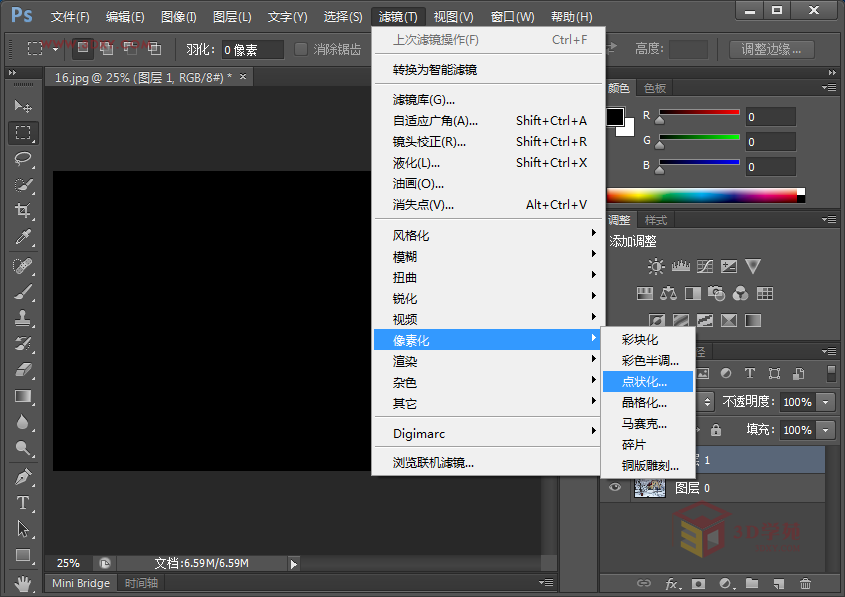Open the 滤镜库(G)... menu entry

coord(424,100)
